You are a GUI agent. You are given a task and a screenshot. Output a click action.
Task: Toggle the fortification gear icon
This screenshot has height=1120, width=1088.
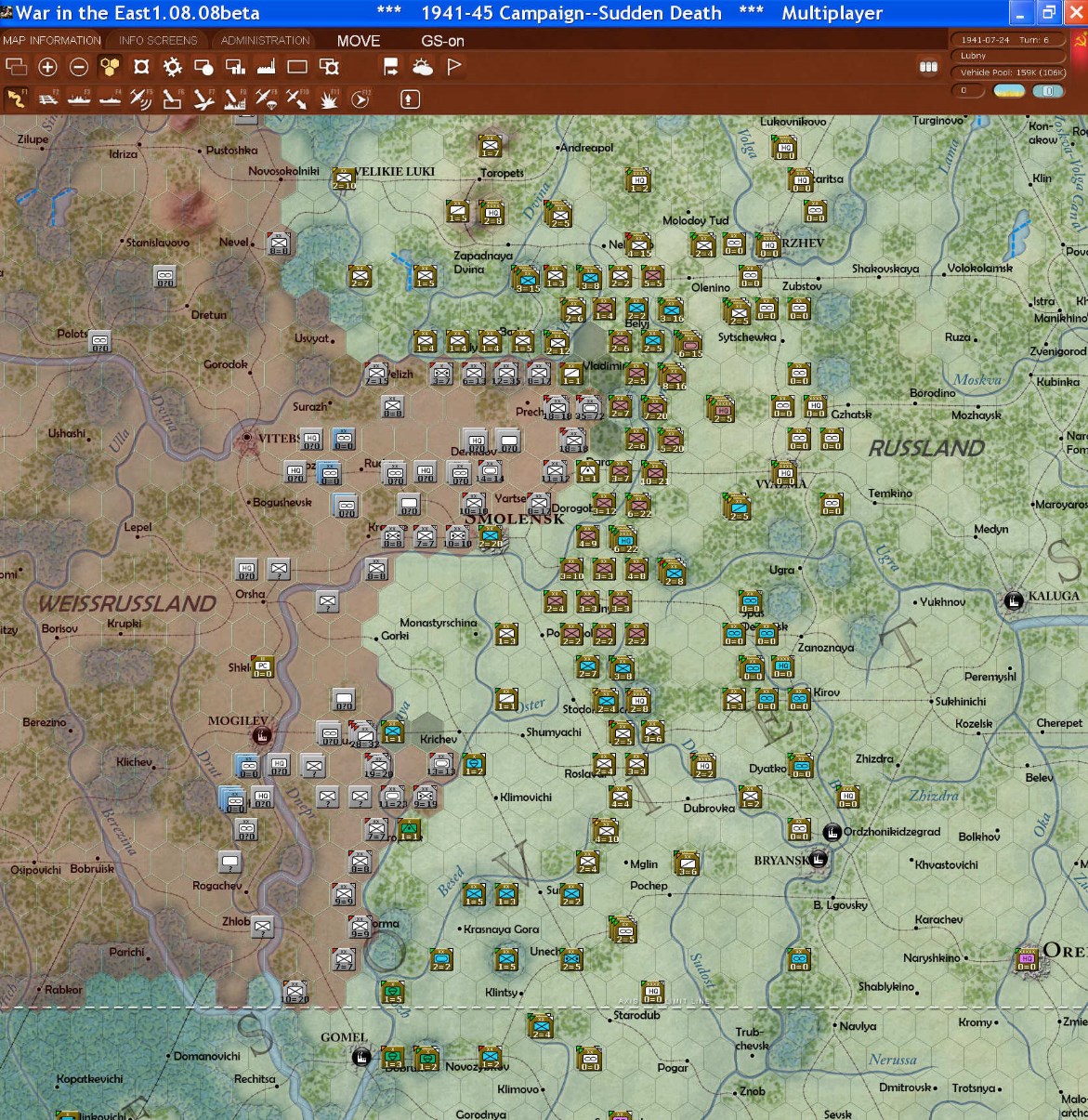point(173,67)
